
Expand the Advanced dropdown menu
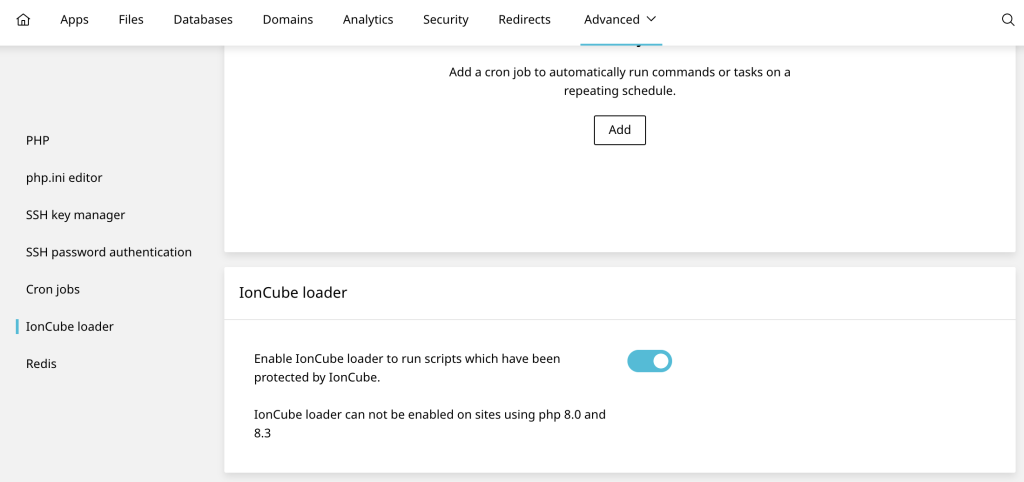[620, 20]
